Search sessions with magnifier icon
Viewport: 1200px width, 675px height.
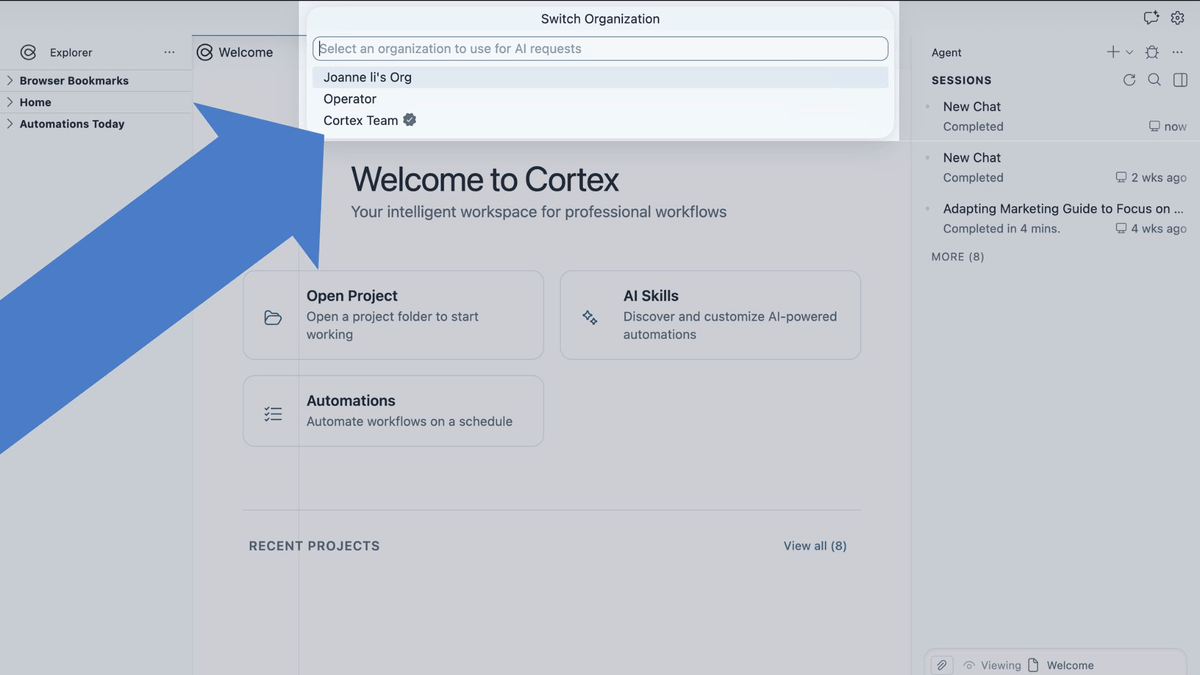click(1154, 80)
